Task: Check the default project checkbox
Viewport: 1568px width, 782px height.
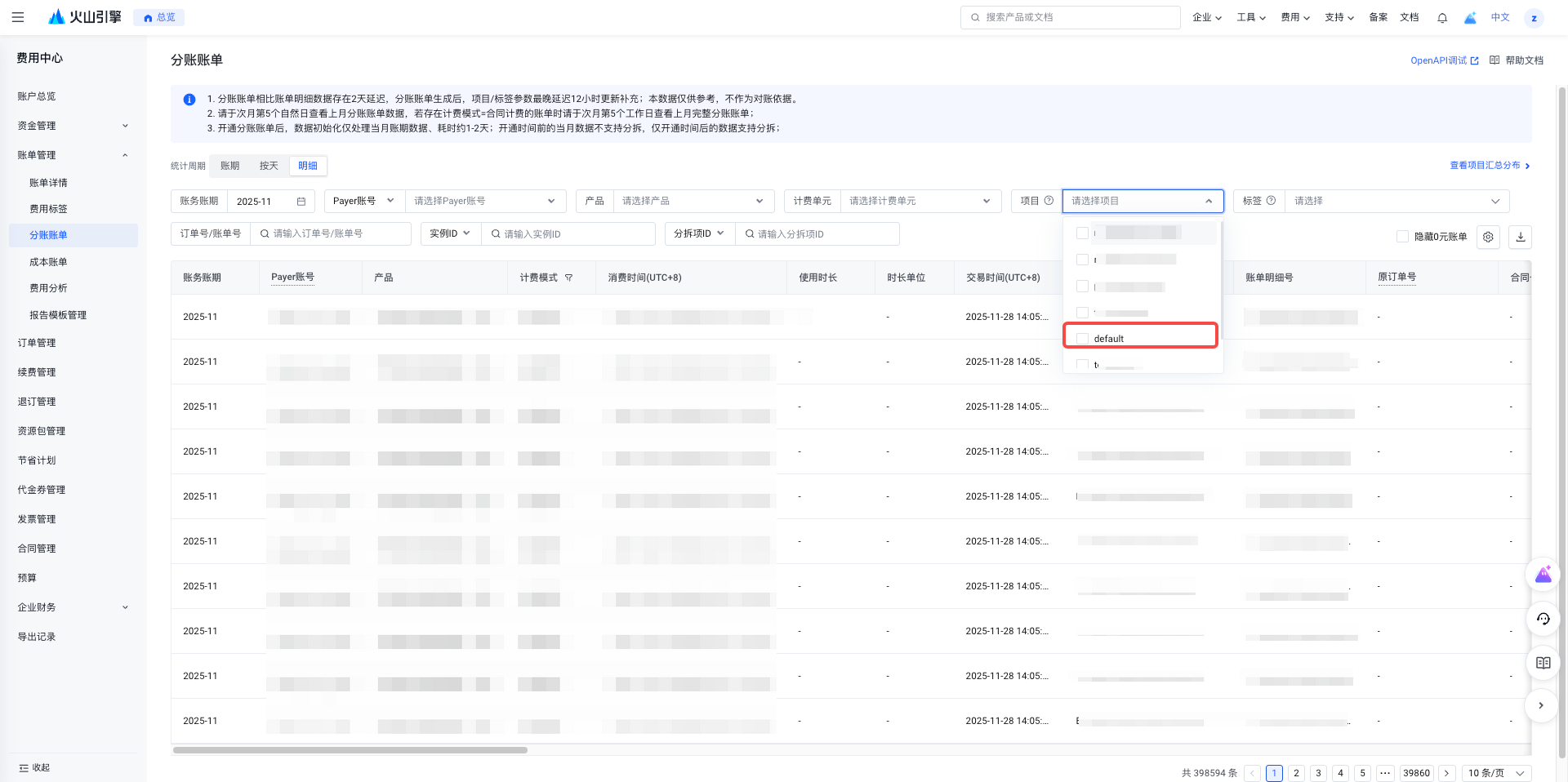Action: 1083,339
